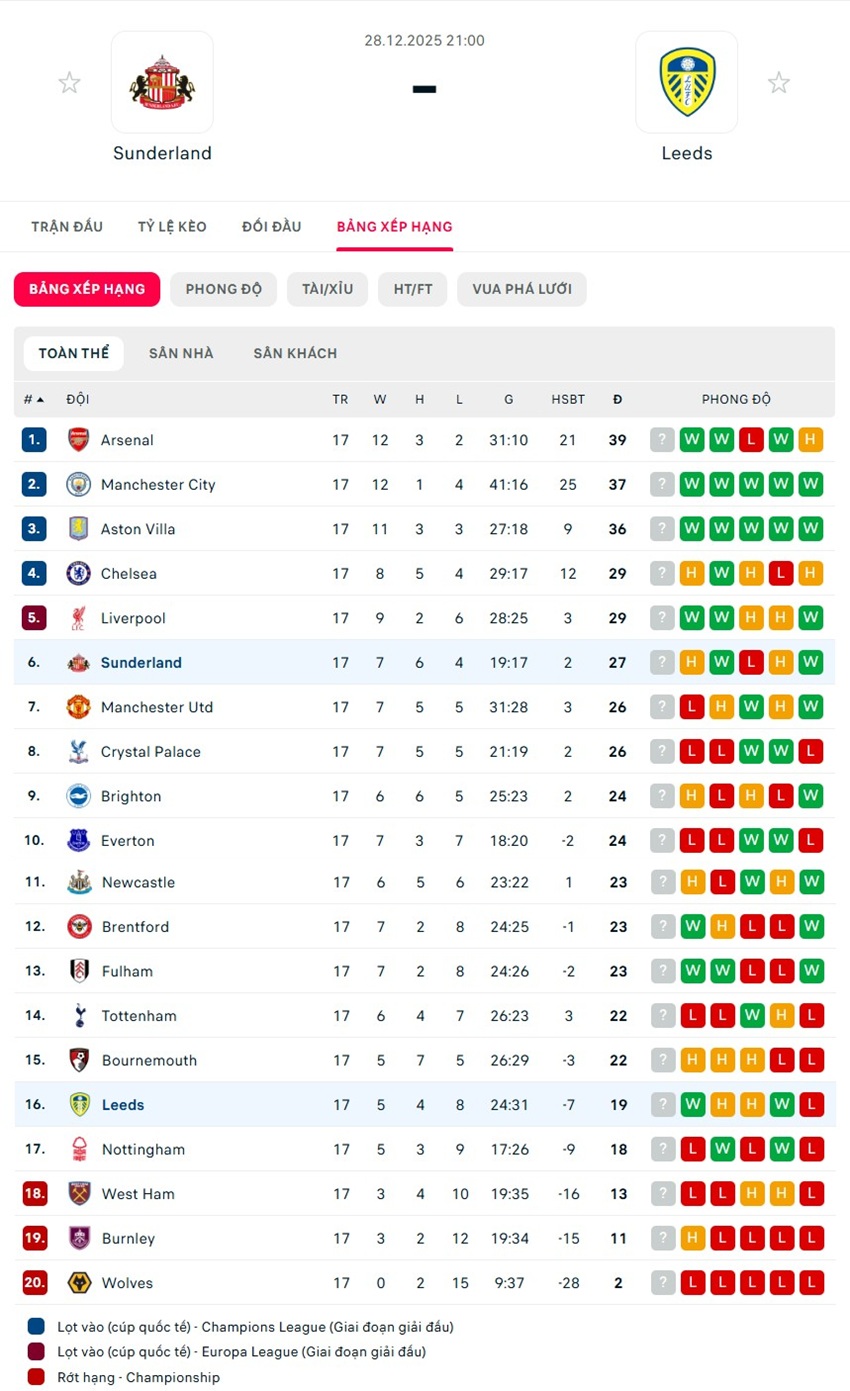Image resolution: width=850 pixels, height=1391 pixels.
Task: Click the Newcastle club badge
Action: [x=78, y=882]
